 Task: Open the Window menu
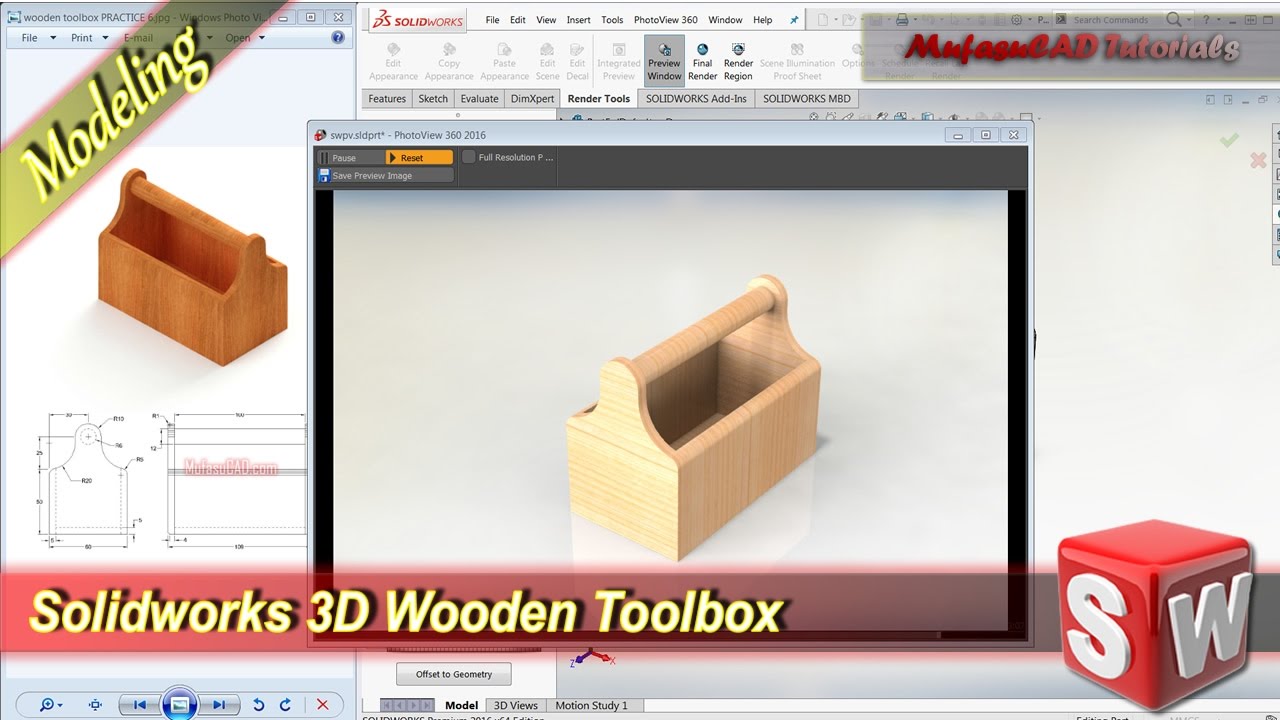pos(725,20)
